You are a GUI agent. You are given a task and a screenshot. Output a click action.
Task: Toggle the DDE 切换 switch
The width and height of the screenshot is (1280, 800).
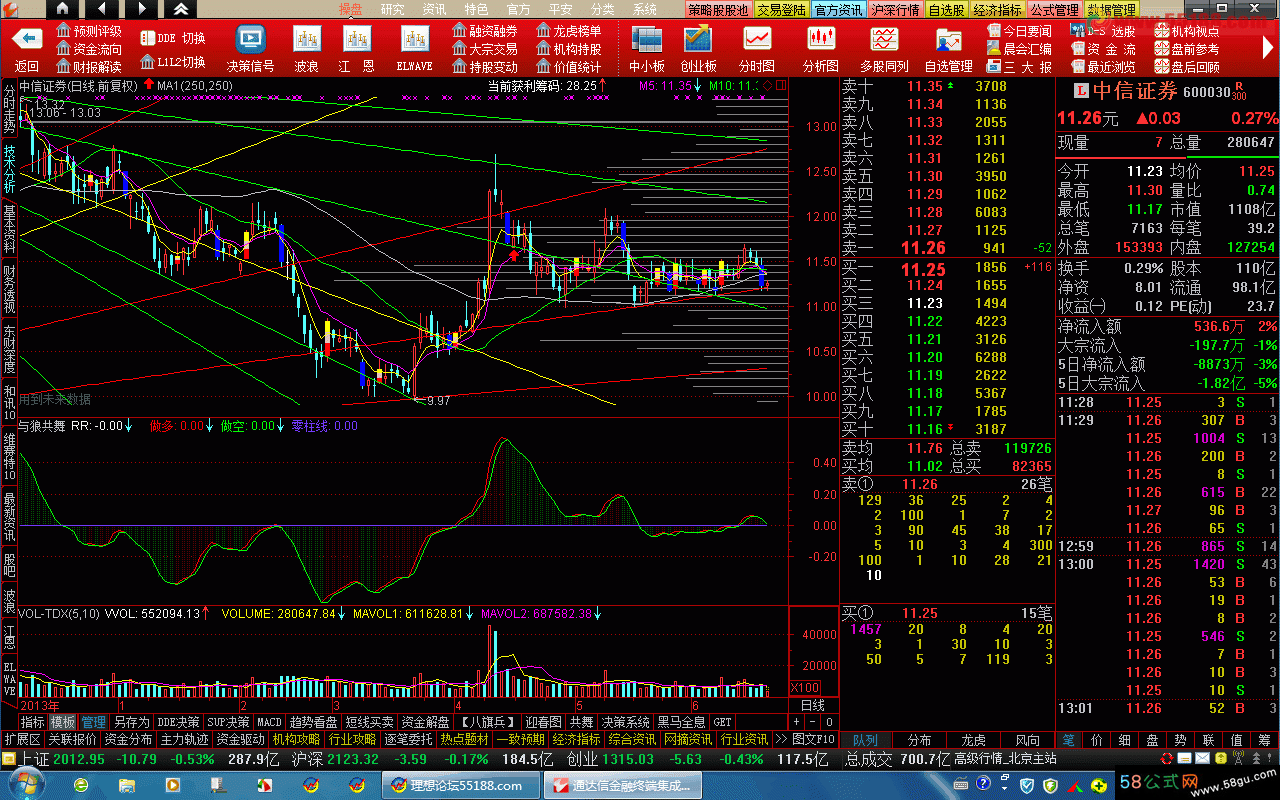[x=172, y=38]
